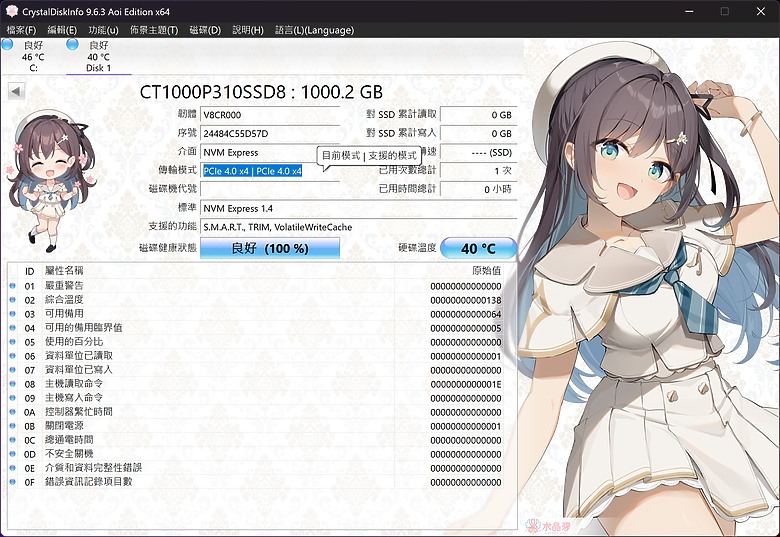780x537 pixels.
Task: Open the 語言(L)(Language) menu
Action: pyautogui.click(x=314, y=30)
